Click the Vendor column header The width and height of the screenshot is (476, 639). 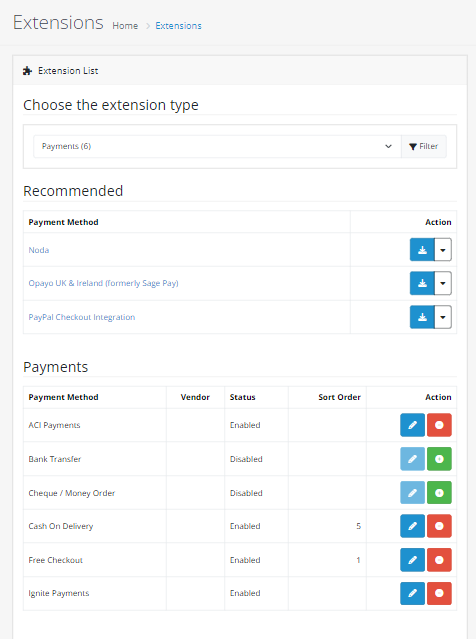coord(195,397)
